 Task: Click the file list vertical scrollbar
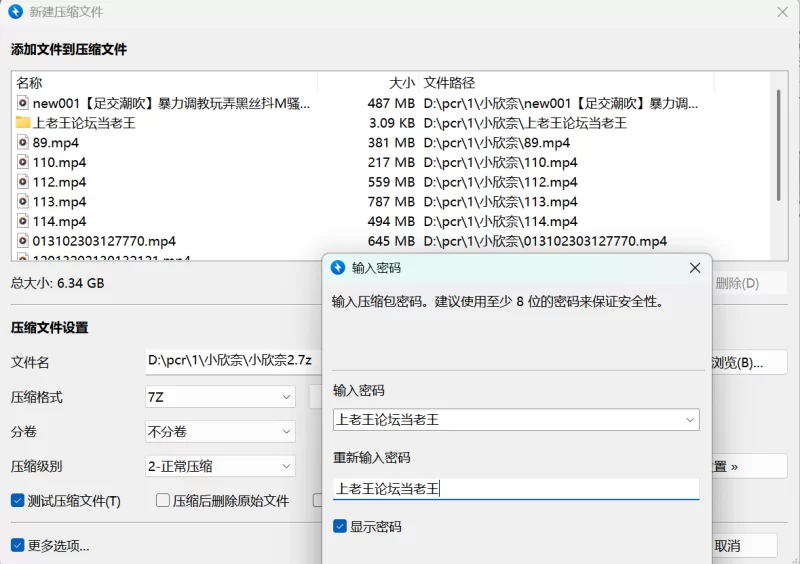pos(777,150)
